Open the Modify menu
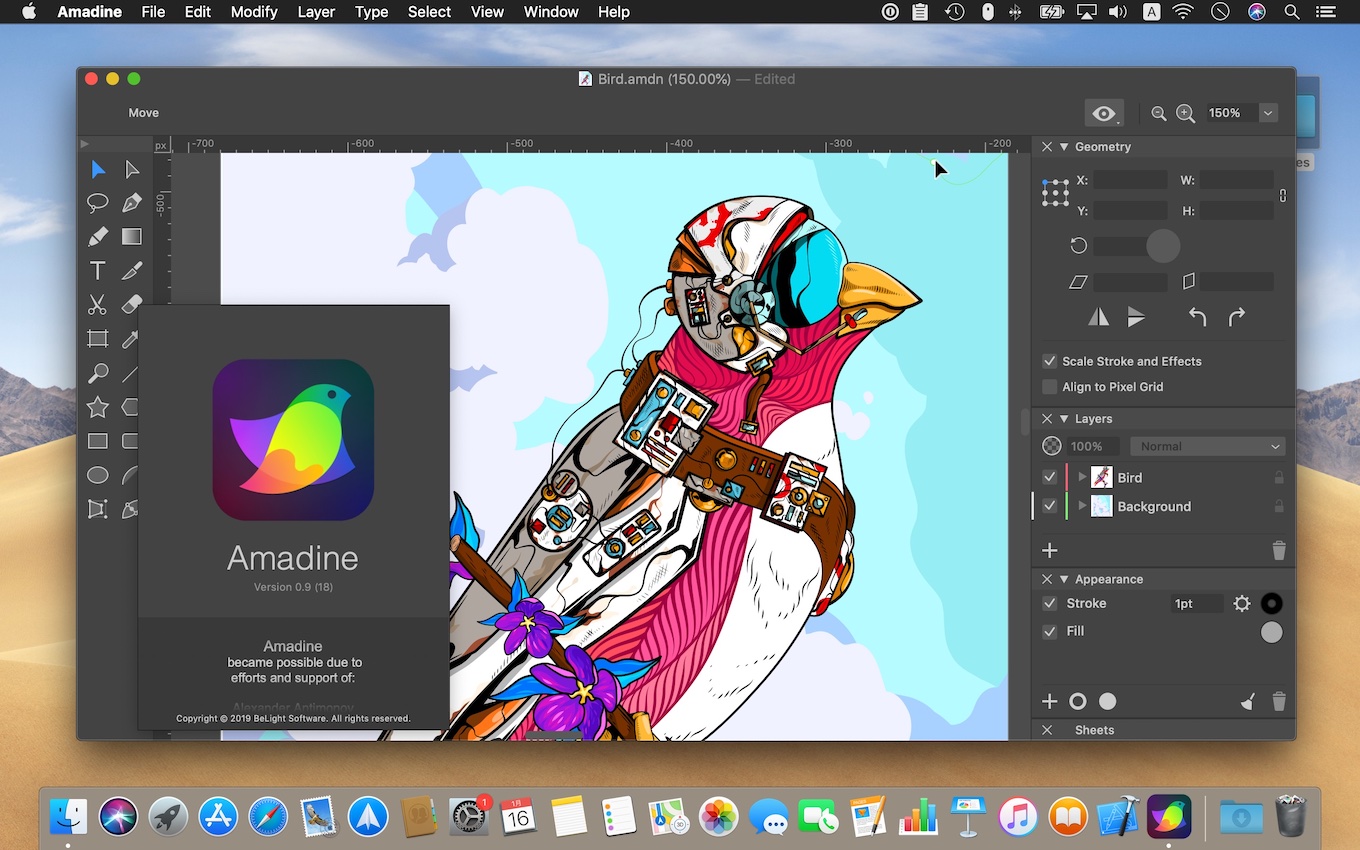The width and height of the screenshot is (1360, 850). point(254,12)
